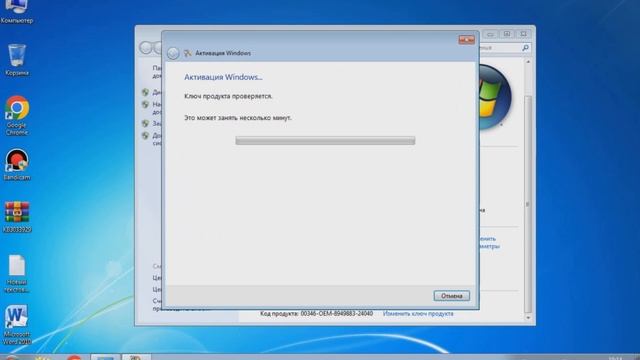Open the new text document icon
The width and height of the screenshot is (640, 360).
point(17,273)
